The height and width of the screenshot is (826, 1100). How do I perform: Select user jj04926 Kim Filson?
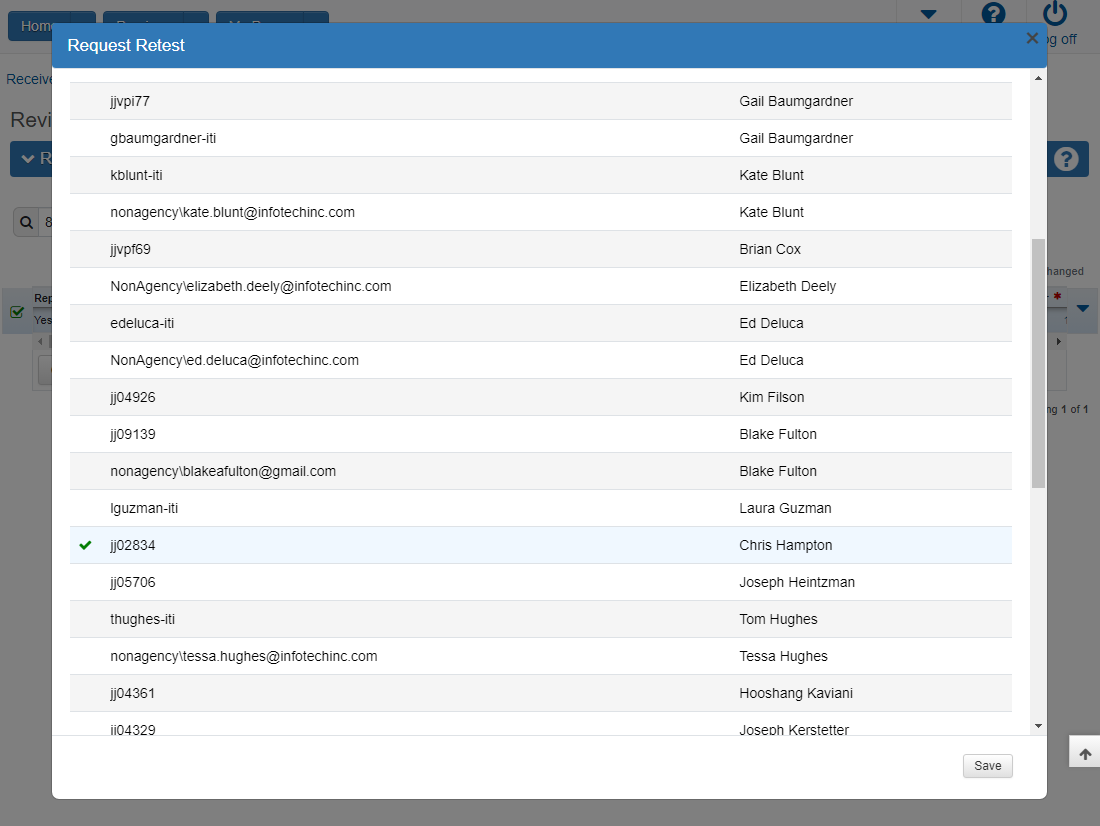tap(541, 397)
